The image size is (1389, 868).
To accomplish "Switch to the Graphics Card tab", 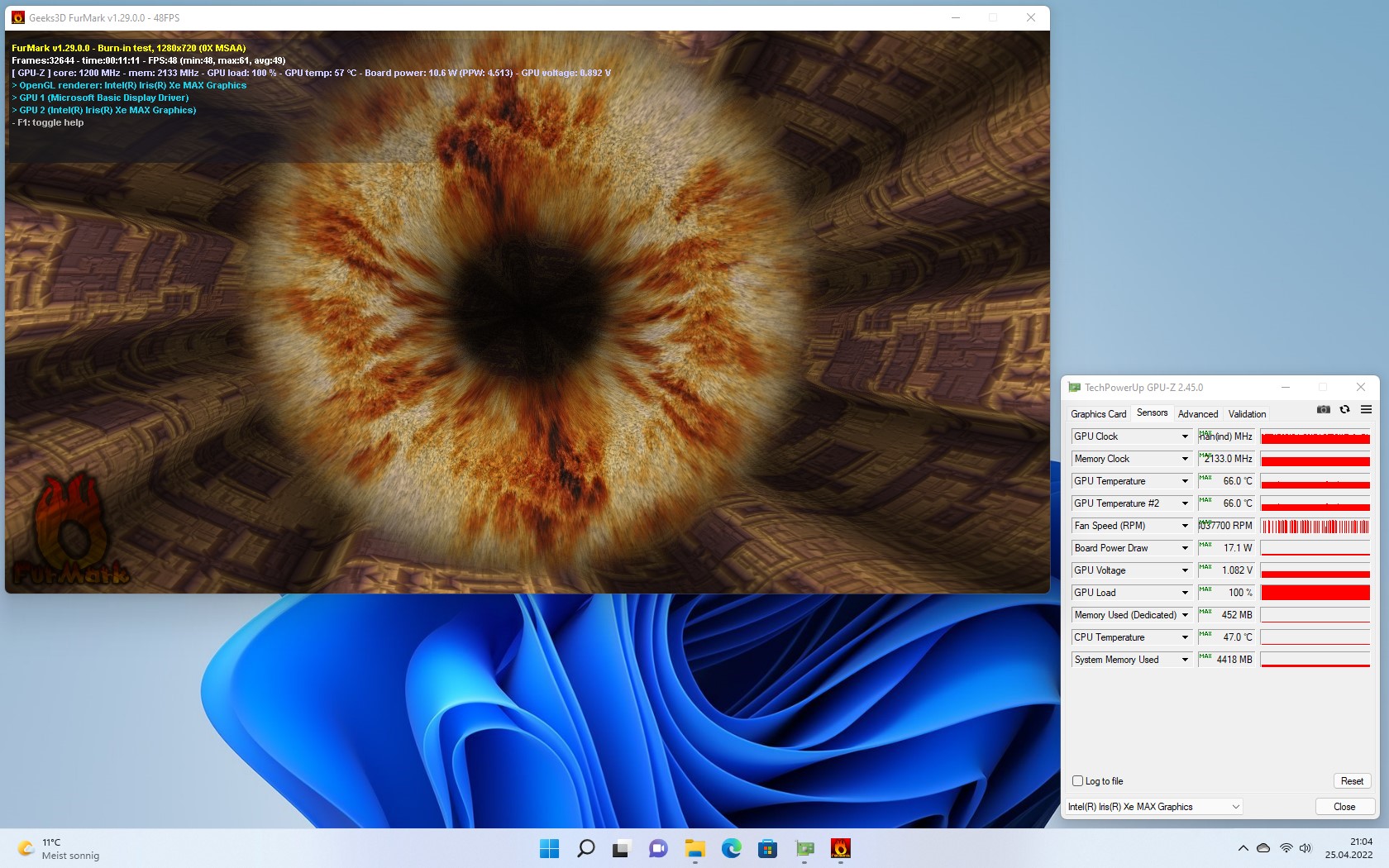I will [x=1098, y=413].
